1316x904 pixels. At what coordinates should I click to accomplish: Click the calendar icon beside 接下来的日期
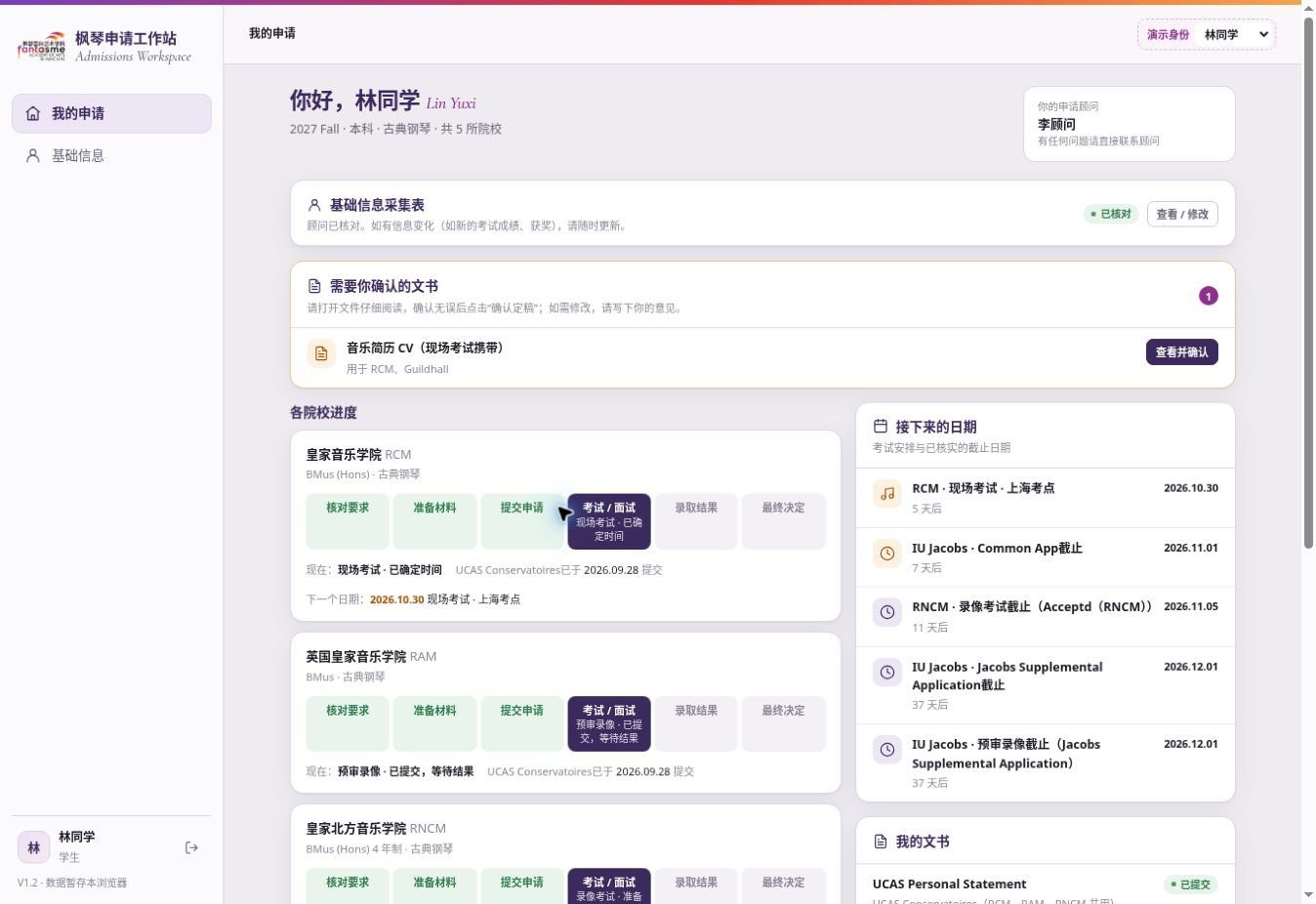pyautogui.click(x=881, y=426)
